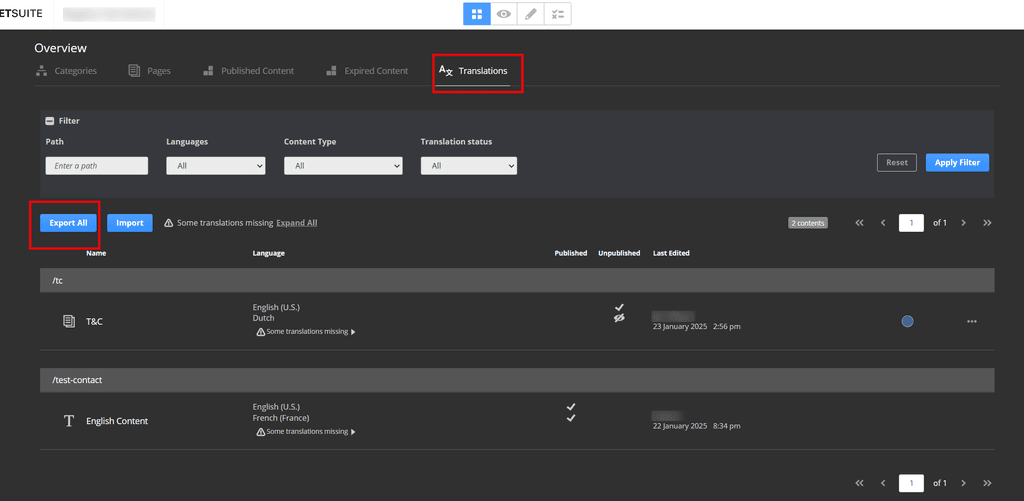Viewport: 1024px width, 501px height.
Task: Click the 2 contents count badge
Action: click(x=808, y=223)
